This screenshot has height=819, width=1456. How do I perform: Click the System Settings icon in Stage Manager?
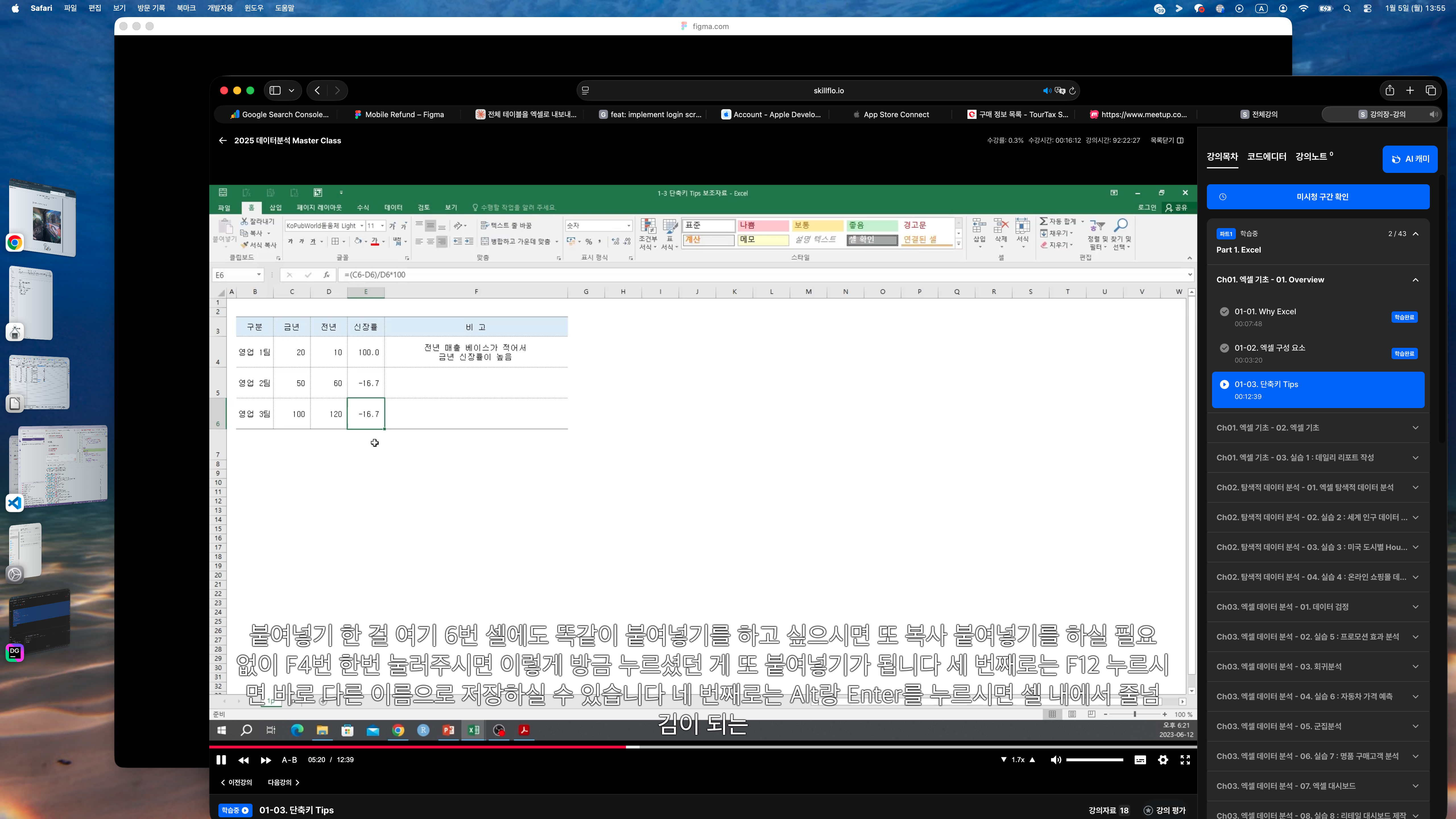15,574
